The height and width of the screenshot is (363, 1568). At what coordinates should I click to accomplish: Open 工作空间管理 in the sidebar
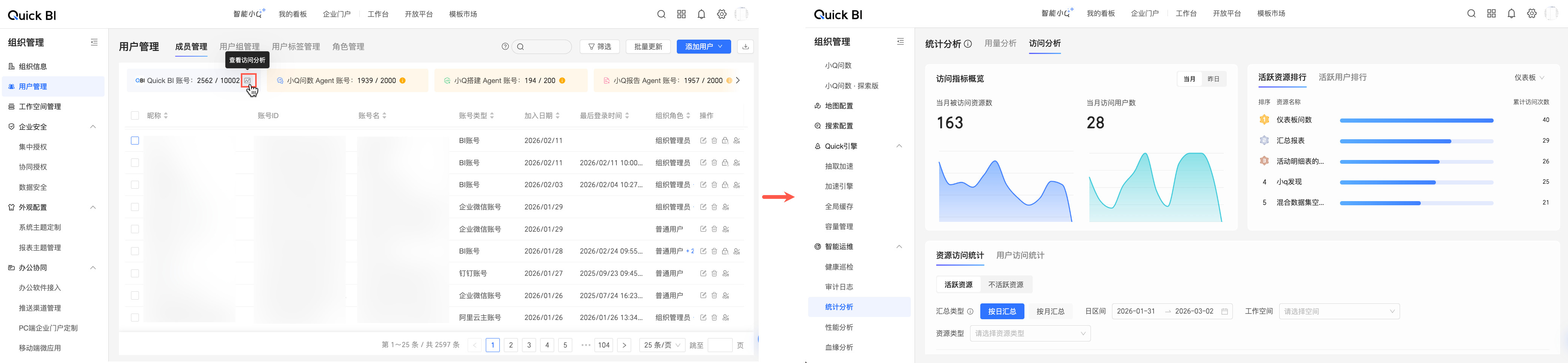40,106
